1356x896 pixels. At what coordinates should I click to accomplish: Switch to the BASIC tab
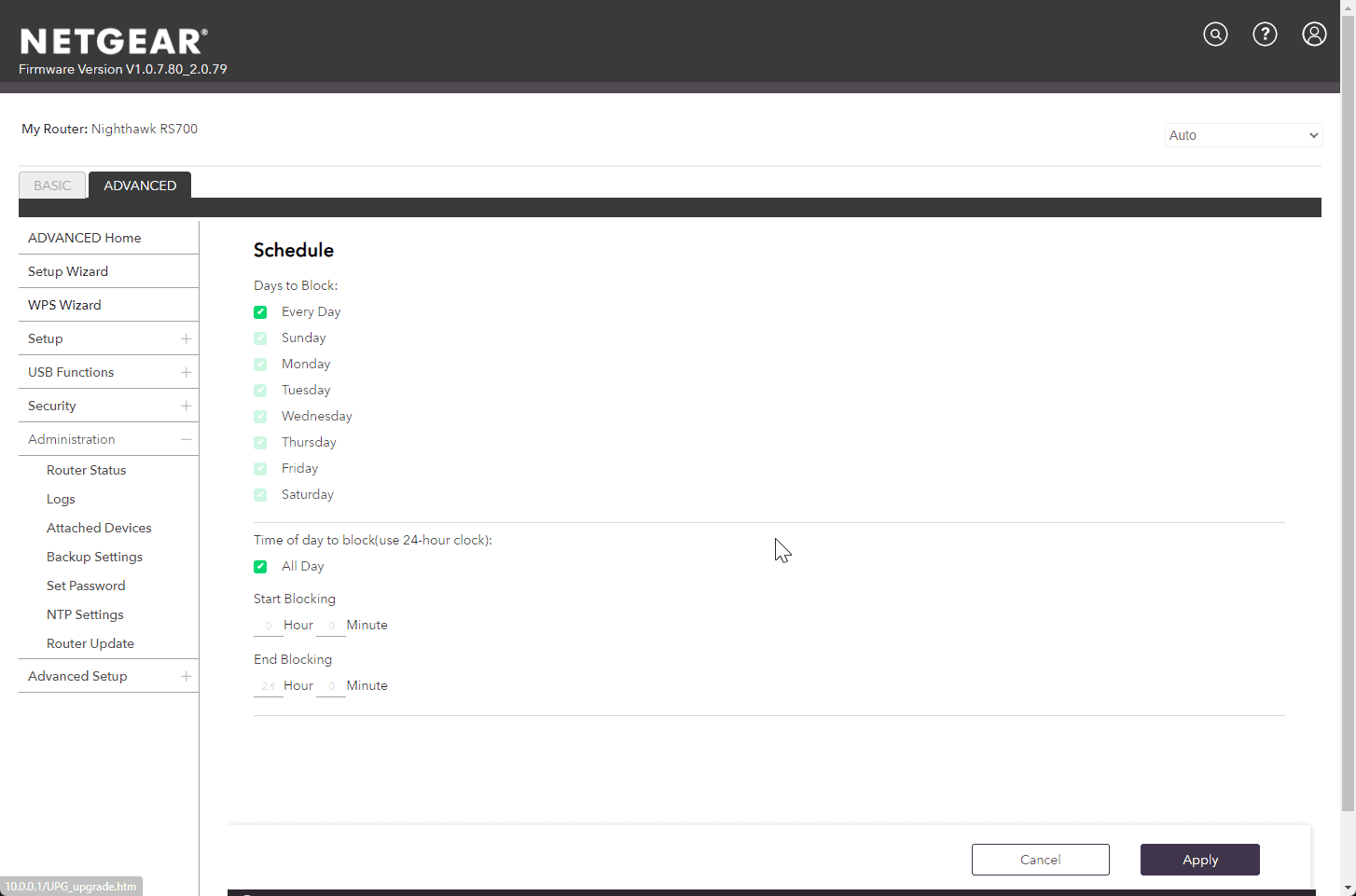52,186
